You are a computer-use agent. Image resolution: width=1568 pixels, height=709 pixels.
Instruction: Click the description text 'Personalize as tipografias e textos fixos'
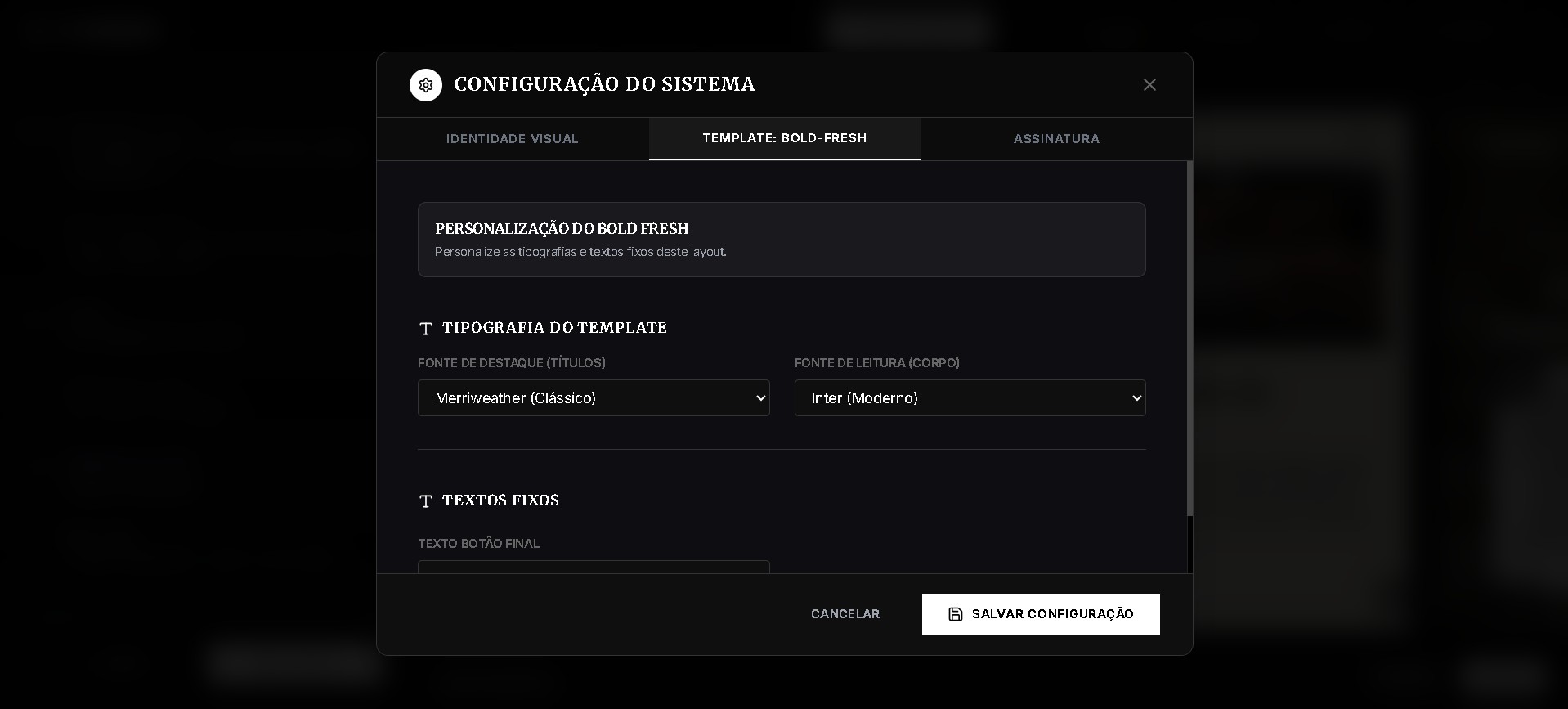(580, 252)
